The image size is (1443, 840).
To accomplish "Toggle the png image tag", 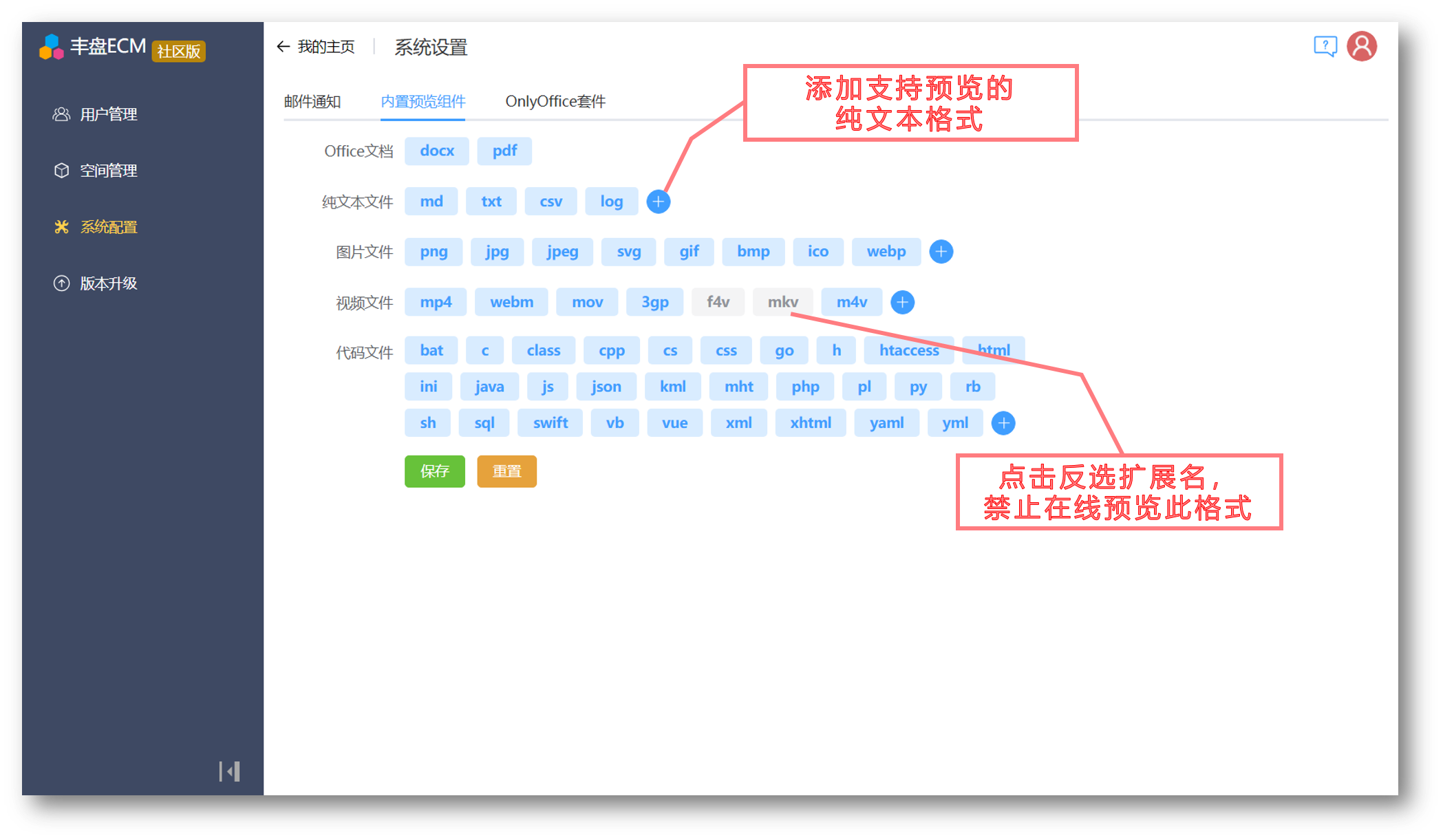I will click(x=434, y=252).
